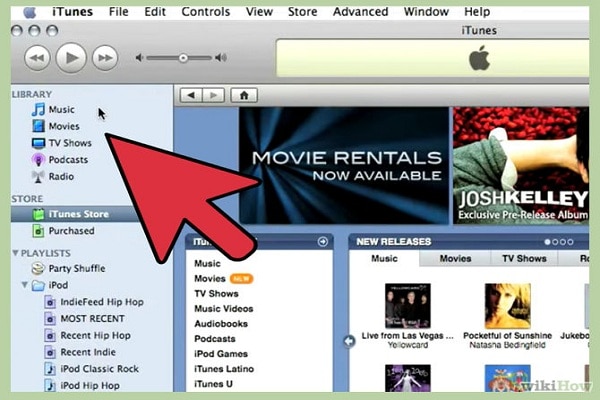Select fourth page dot in New Releases
This screenshot has width=600, height=400.
[x=570, y=242]
